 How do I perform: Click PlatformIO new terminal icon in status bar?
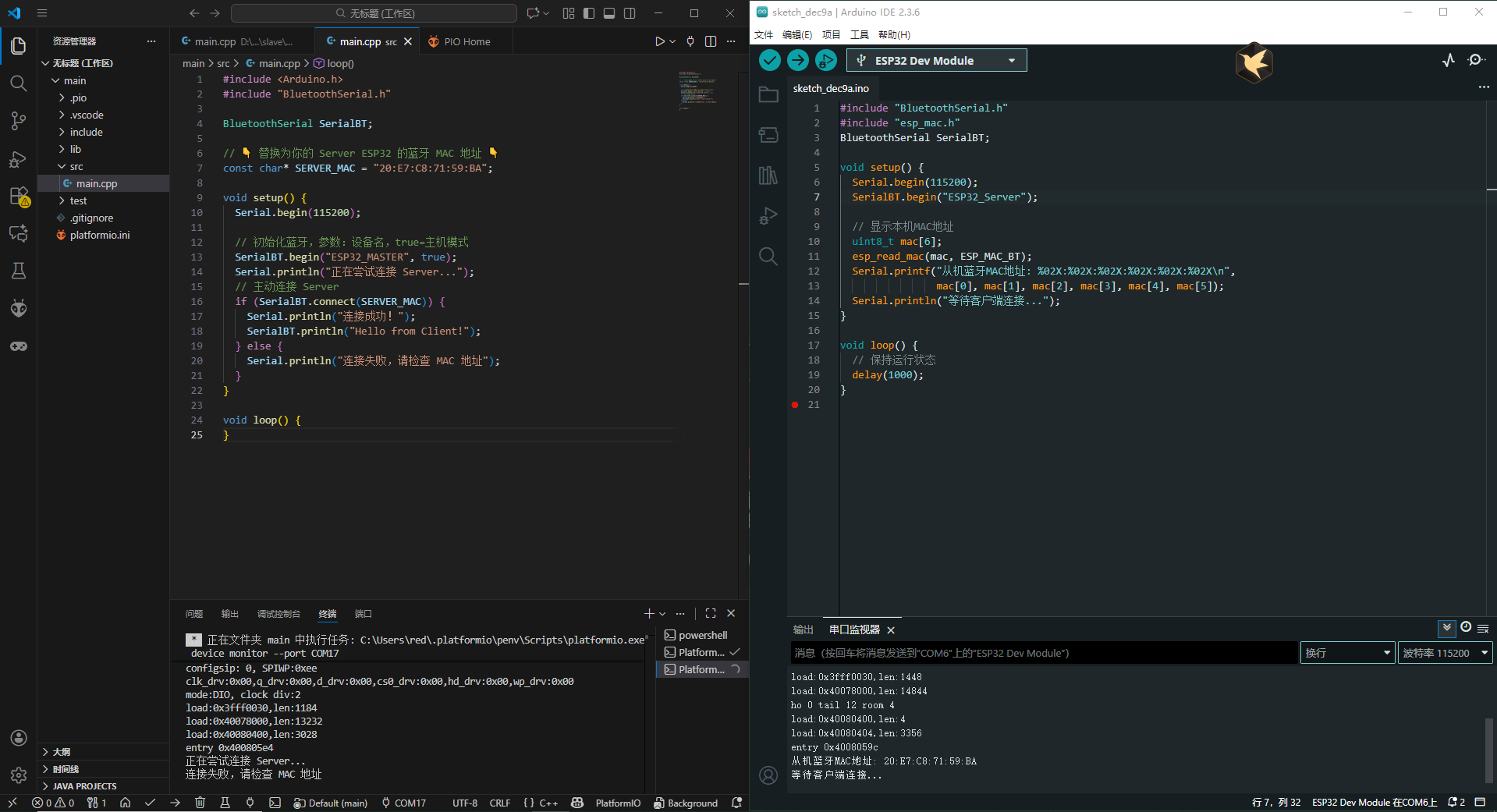(275, 803)
